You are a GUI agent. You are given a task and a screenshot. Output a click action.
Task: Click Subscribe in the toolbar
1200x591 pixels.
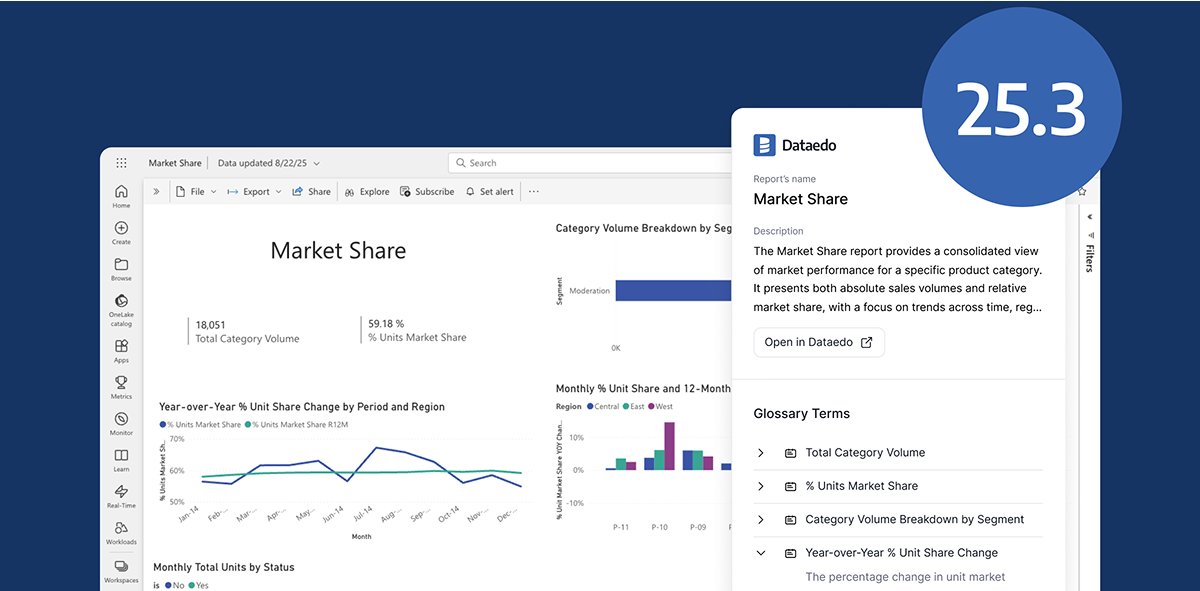(x=427, y=191)
